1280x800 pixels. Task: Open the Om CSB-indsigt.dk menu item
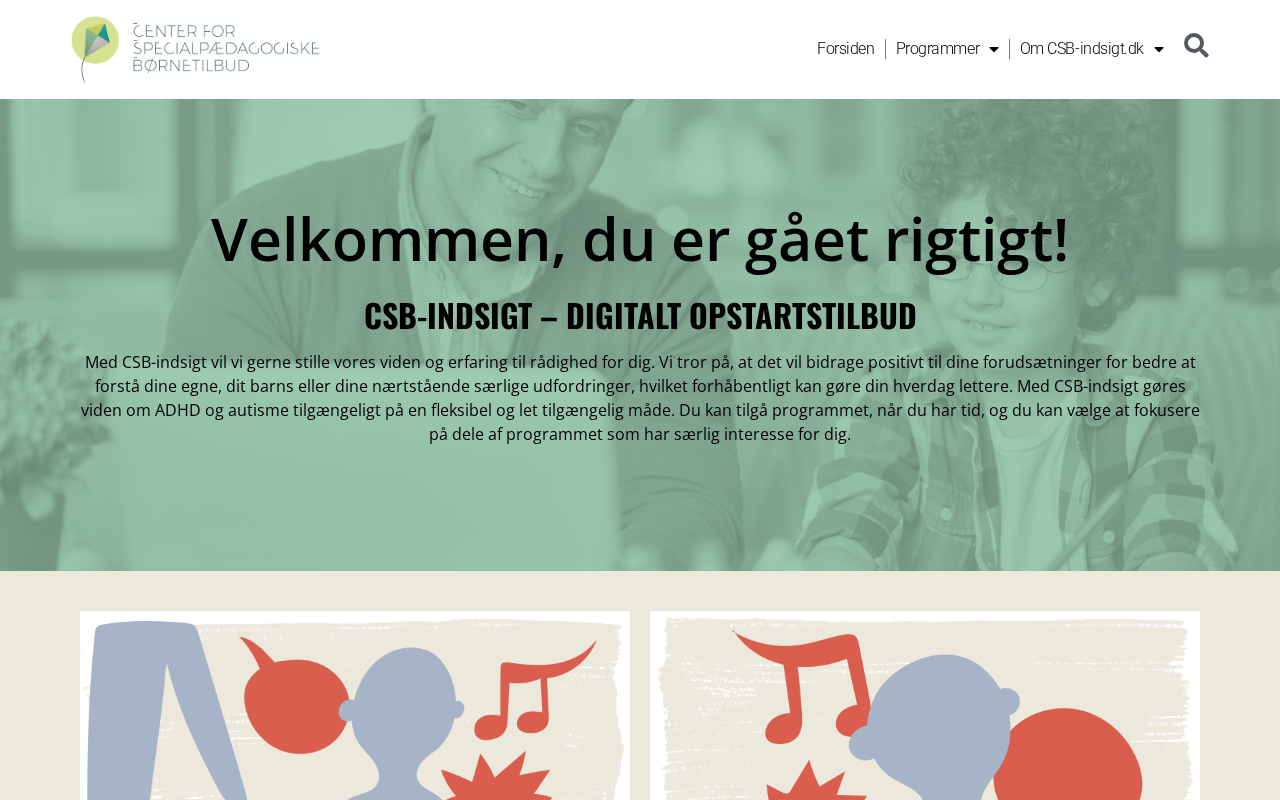[1081, 49]
